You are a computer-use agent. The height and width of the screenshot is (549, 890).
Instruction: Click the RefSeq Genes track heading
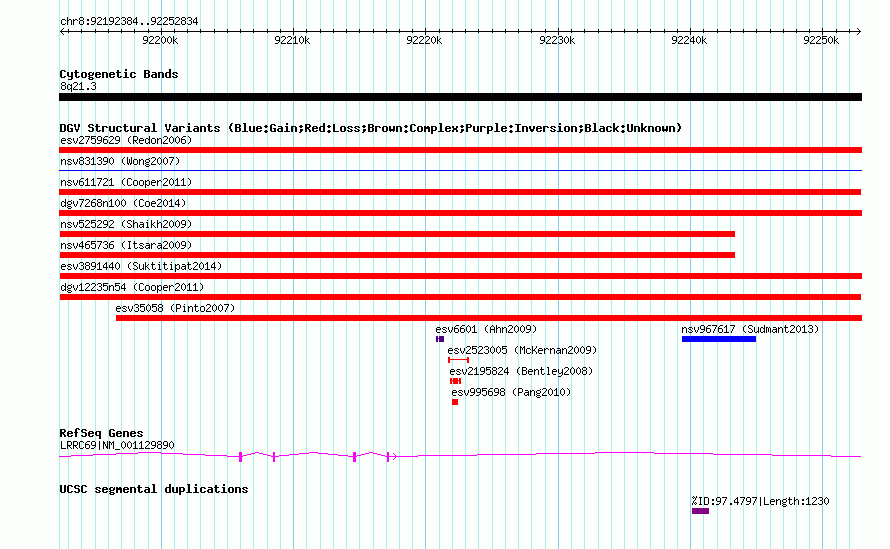pos(101,433)
